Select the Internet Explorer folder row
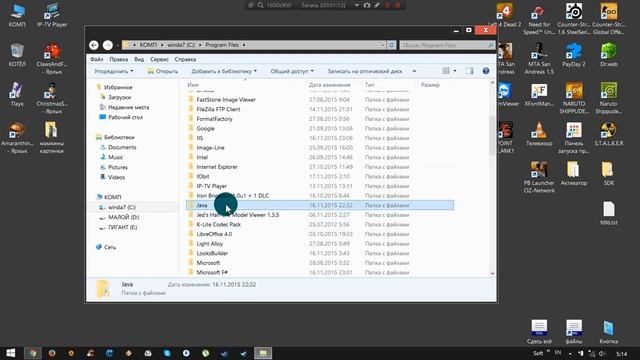The width and height of the screenshot is (640, 360). pos(320,167)
